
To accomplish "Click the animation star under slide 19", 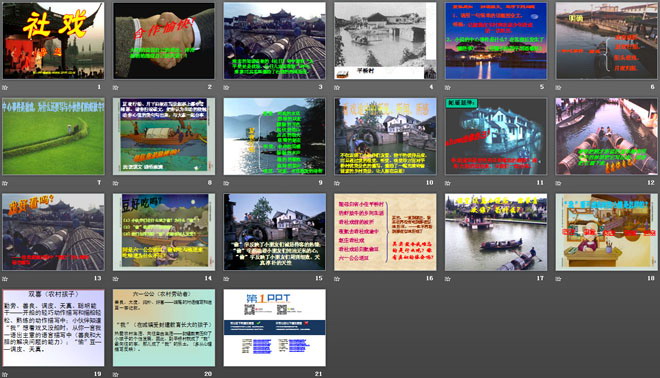I will [5, 374].
